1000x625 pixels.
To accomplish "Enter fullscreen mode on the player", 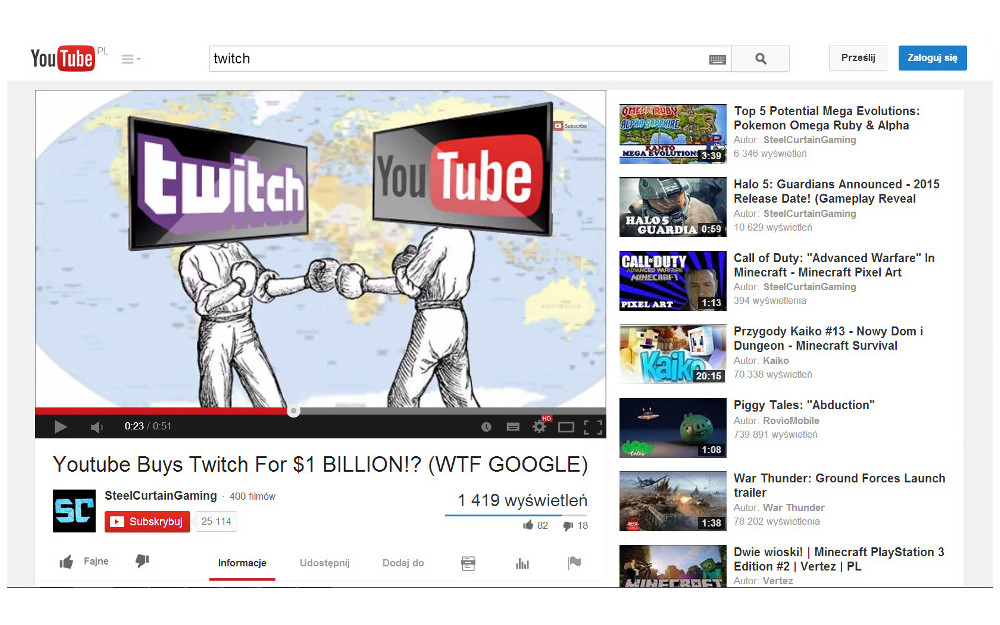I will click(593, 427).
